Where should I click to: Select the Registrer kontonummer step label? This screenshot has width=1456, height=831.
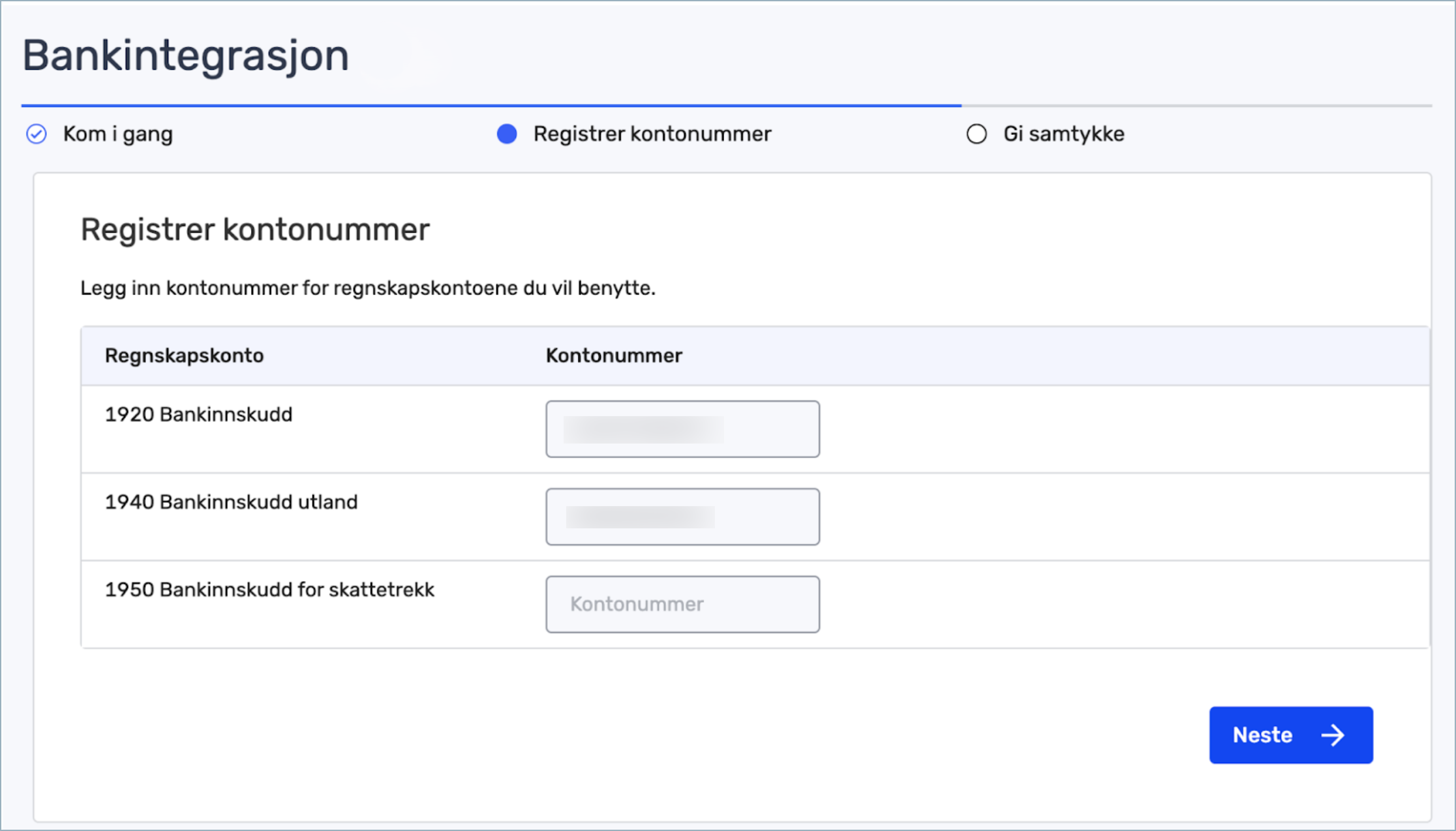coord(652,134)
